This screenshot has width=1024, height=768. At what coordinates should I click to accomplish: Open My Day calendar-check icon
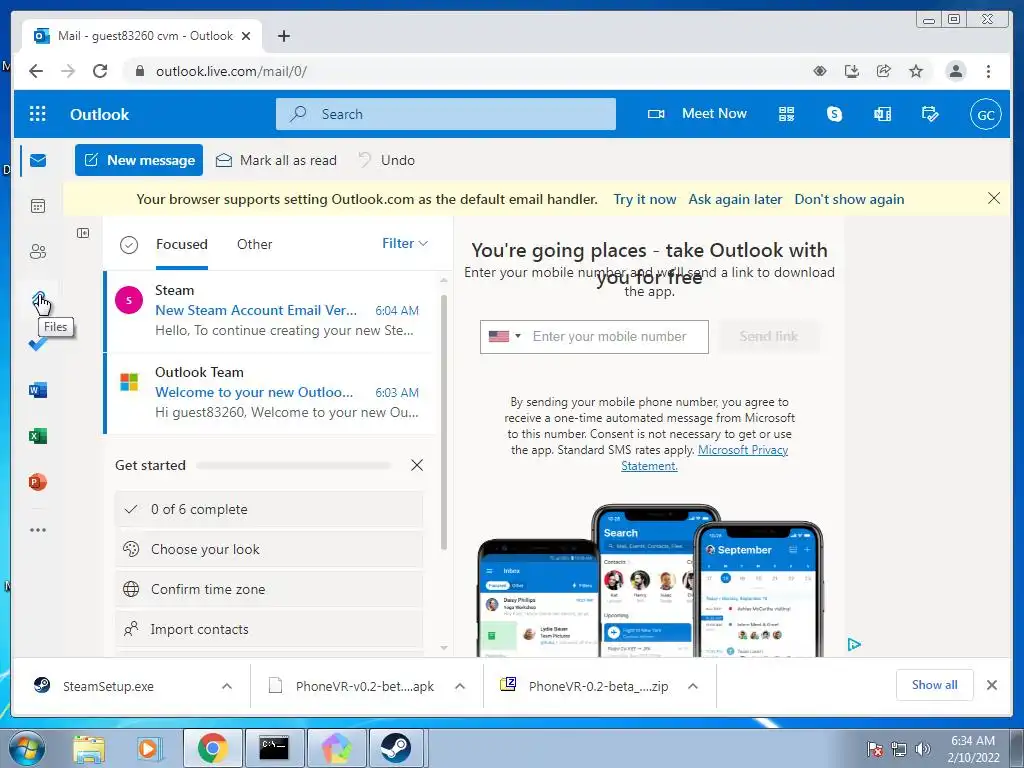click(930, 114)
